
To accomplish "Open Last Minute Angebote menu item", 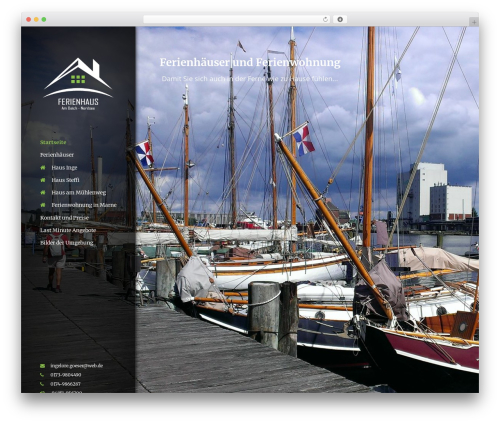I will click(68, 230).
